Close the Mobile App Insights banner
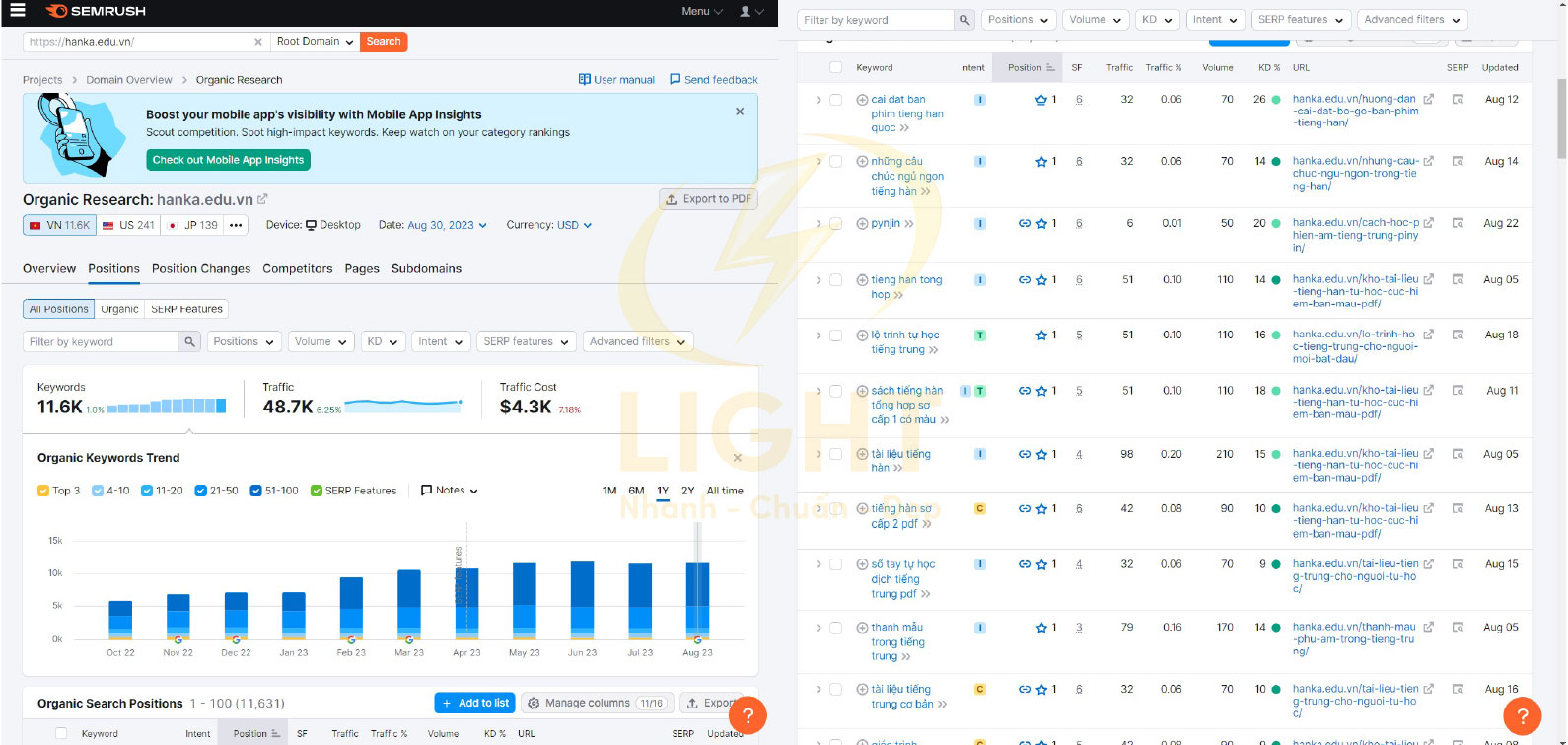 (x=740, y=112)
